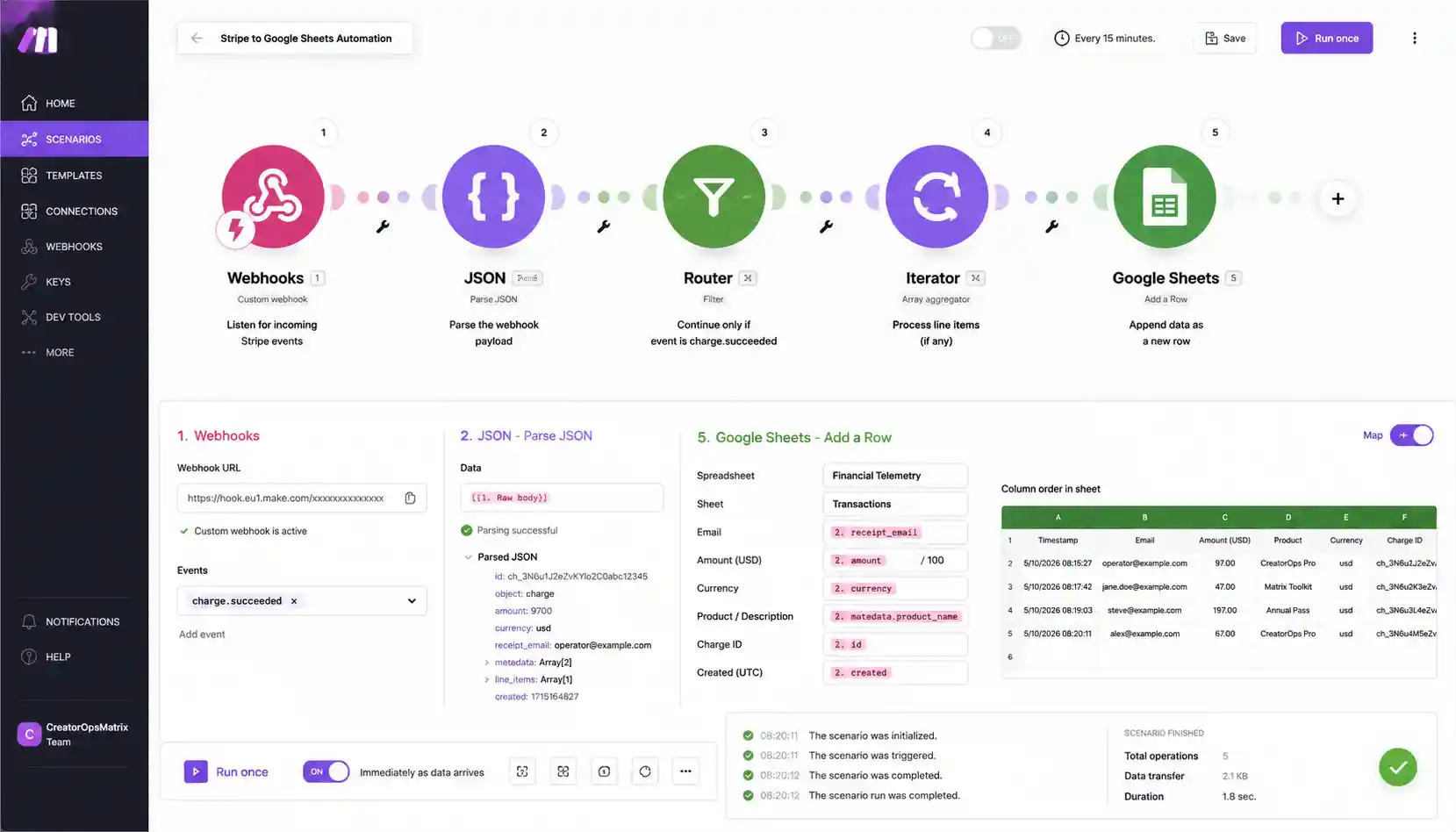Click the circular refresh toolbar icon
Viewport: 1456px width, 832px height.
645,771
